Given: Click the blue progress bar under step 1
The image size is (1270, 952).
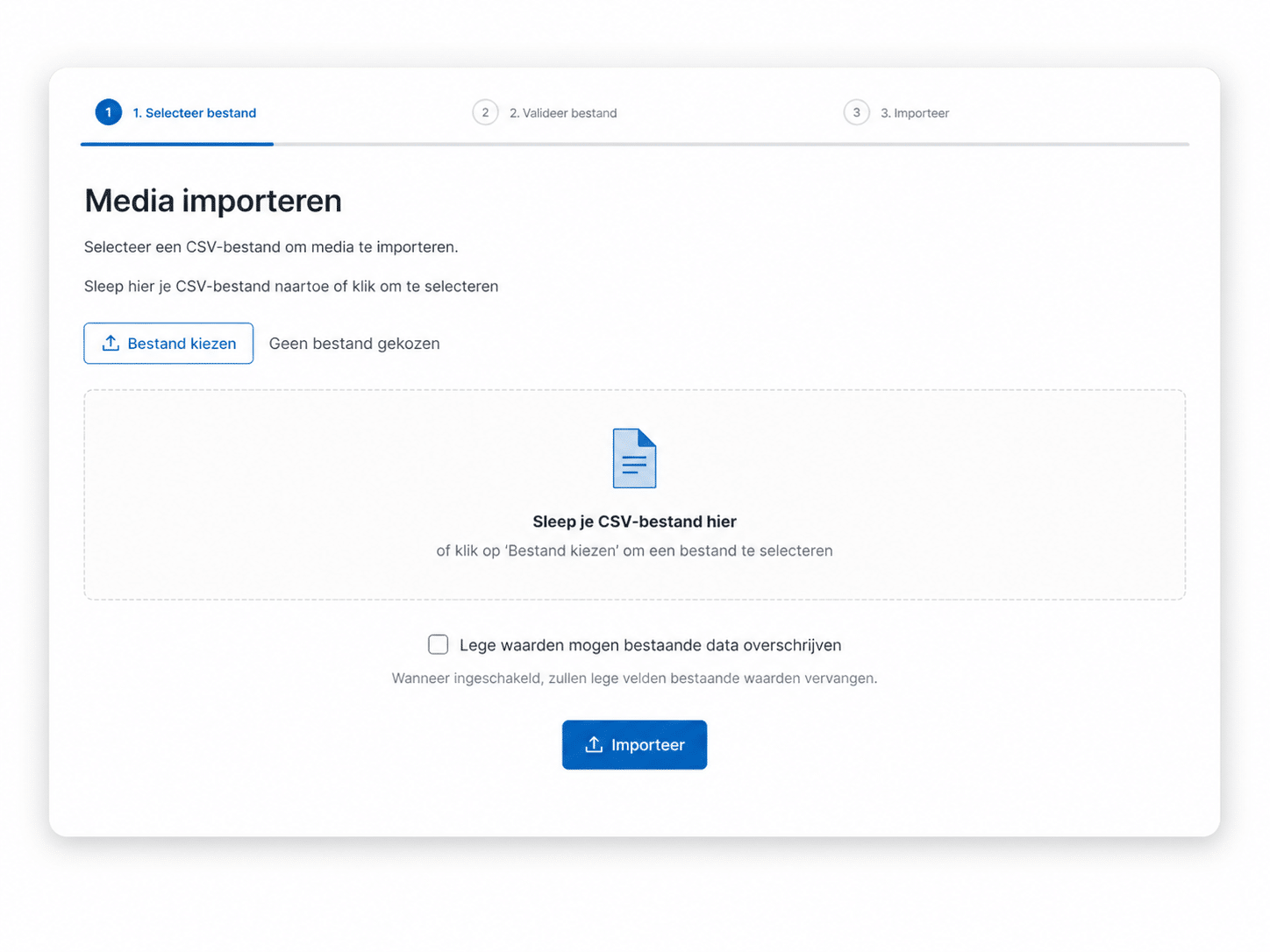Looking at the screenshot, I should 177,144.
